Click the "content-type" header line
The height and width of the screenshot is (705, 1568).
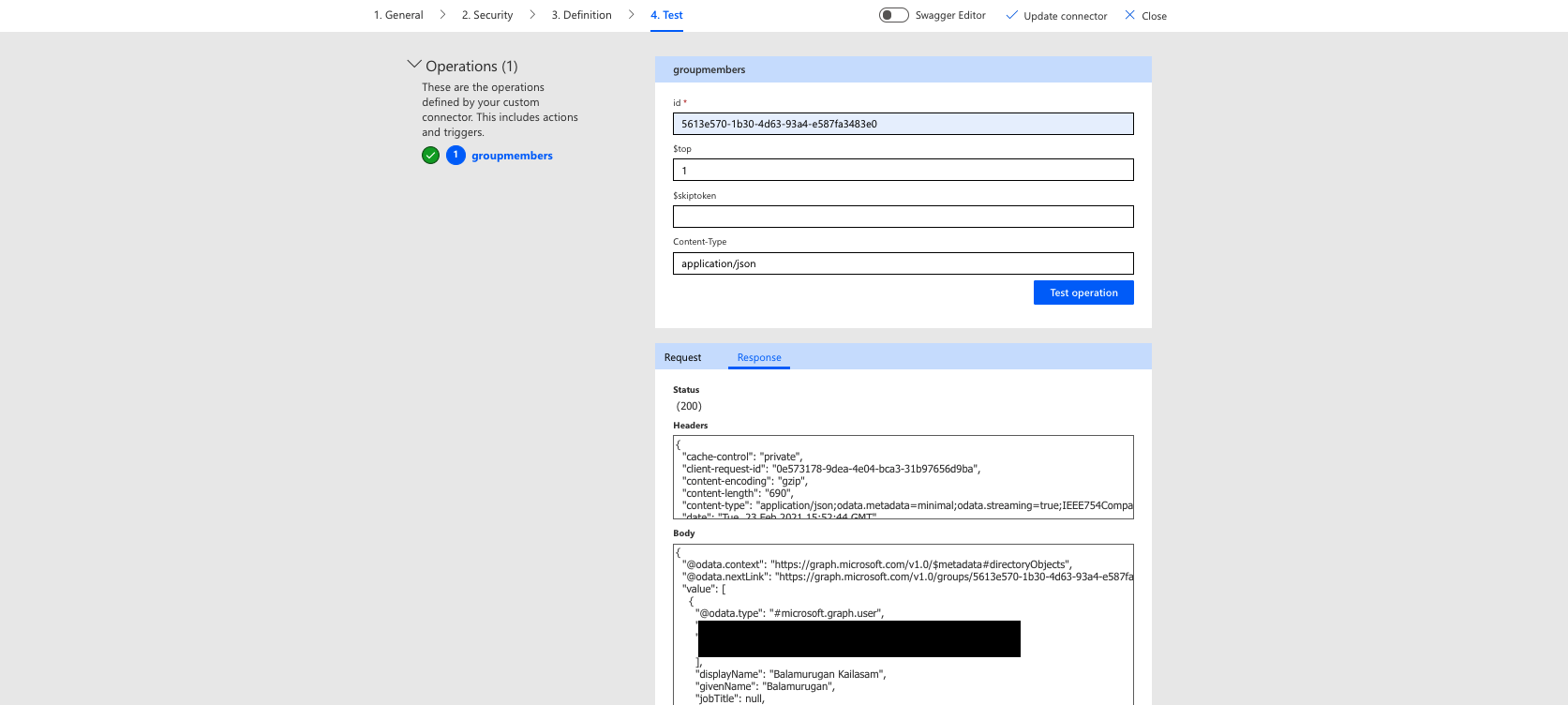907,505
